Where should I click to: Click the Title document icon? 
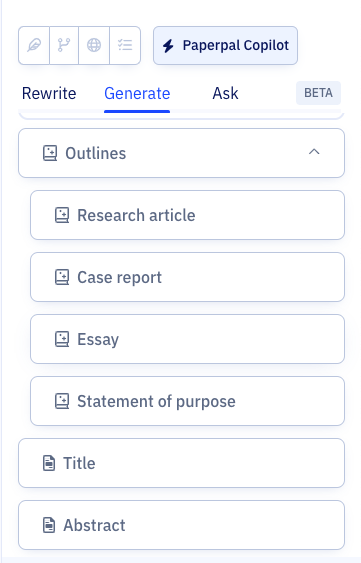pyautogui.click(x=49, y=463)
